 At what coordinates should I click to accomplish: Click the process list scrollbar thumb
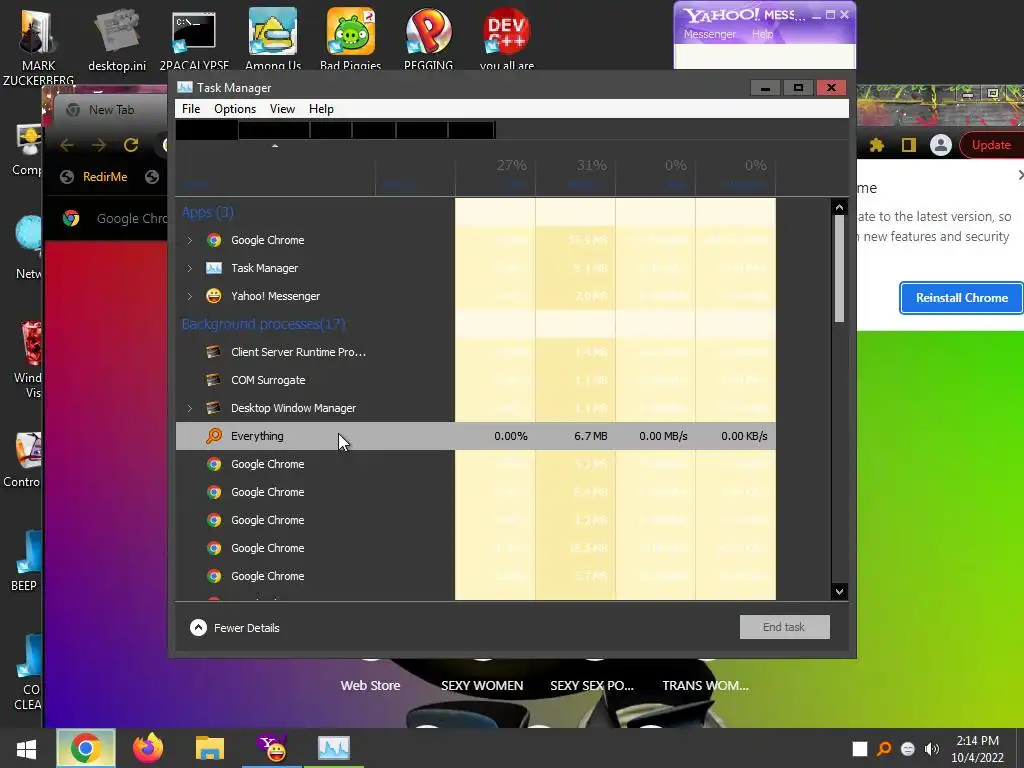click(839, 268)
